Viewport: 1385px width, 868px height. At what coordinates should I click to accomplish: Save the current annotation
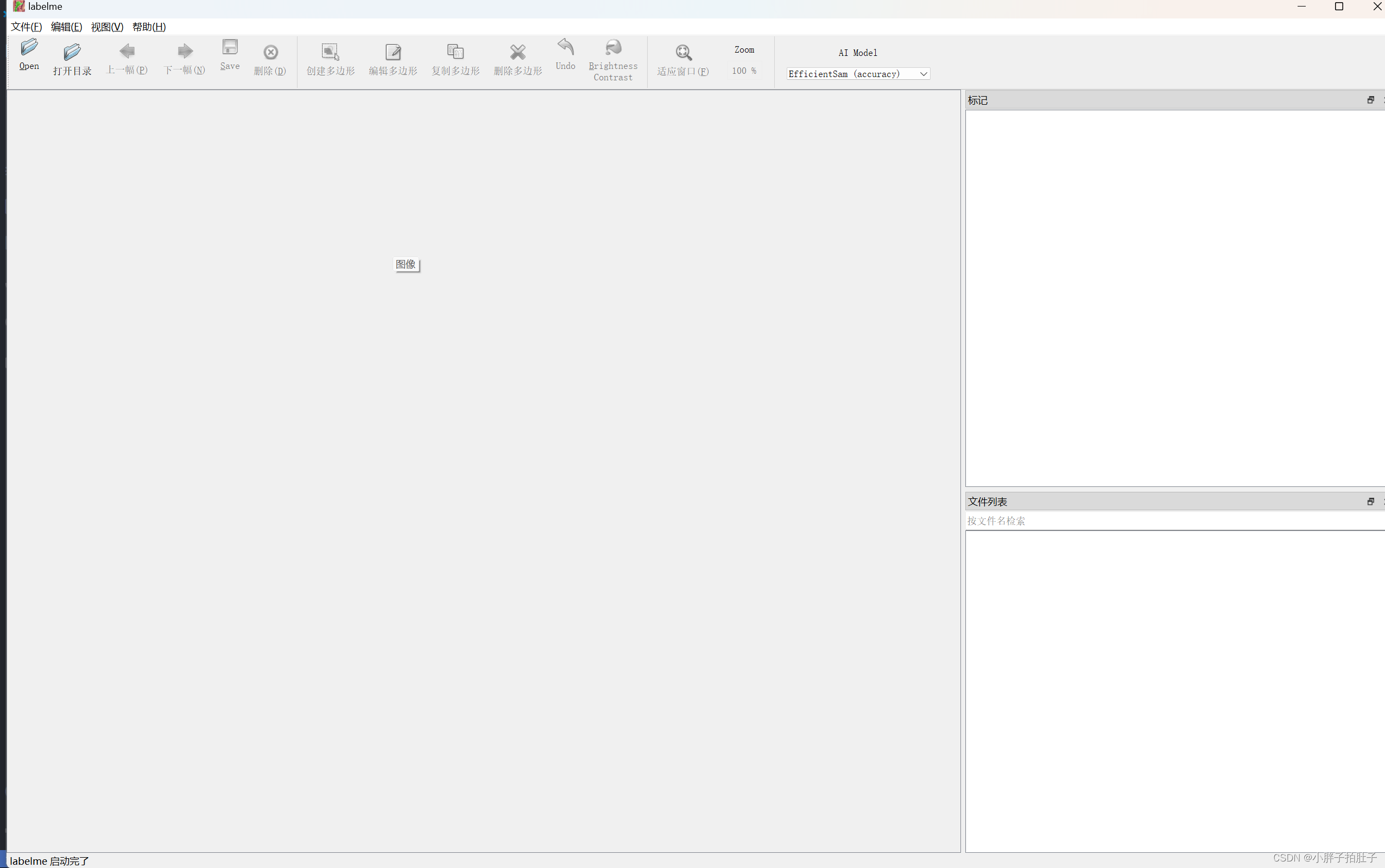tap(229, 58)
